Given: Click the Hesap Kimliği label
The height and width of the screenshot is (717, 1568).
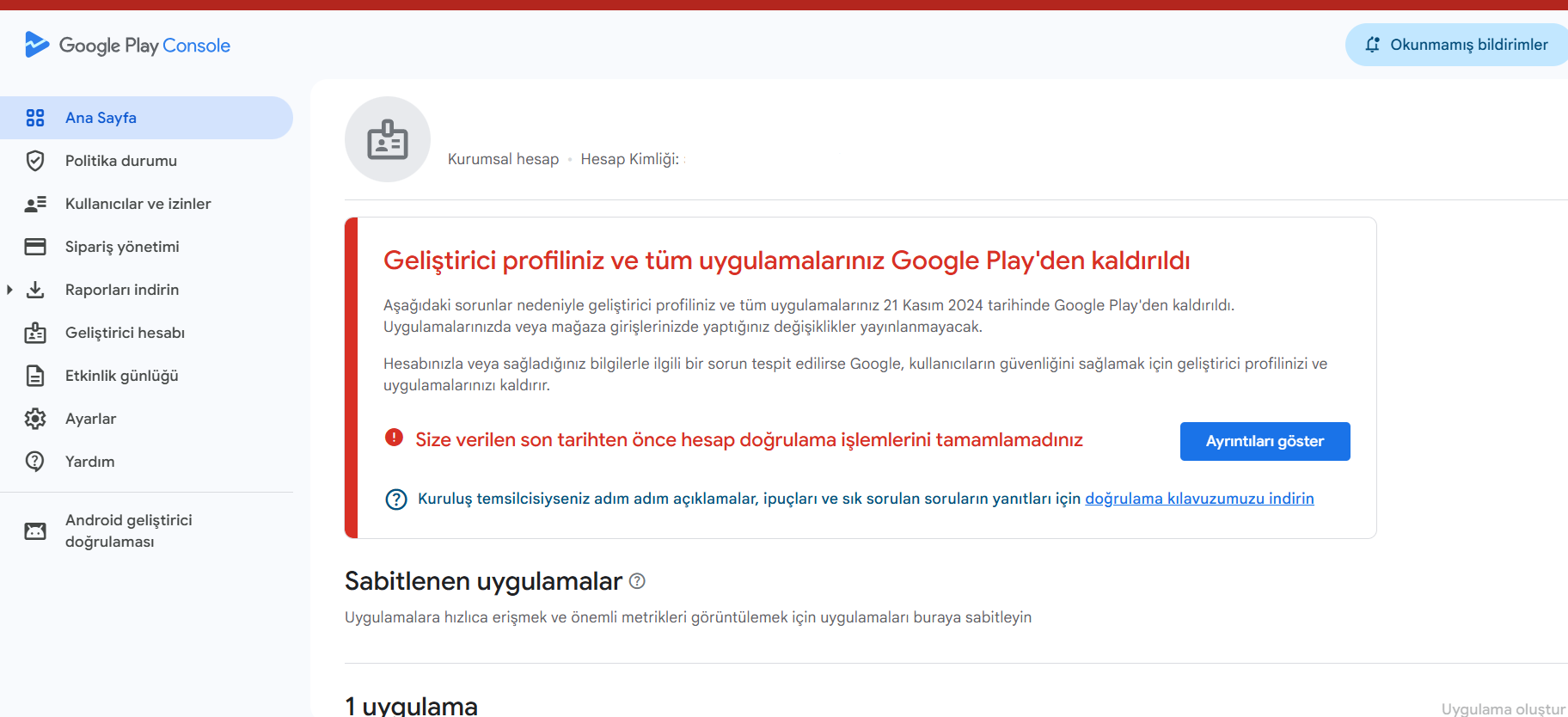Looking at the screenshot, I should 630,159.
